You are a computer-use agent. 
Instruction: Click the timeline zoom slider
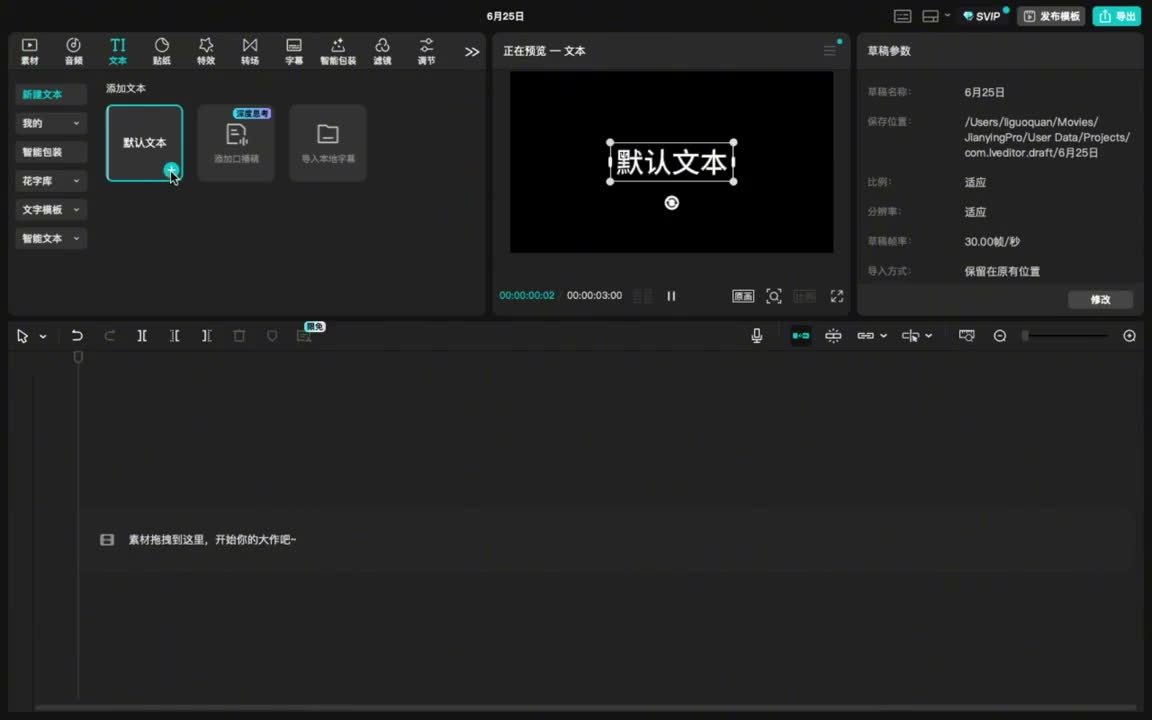[x=1065, y=336]
